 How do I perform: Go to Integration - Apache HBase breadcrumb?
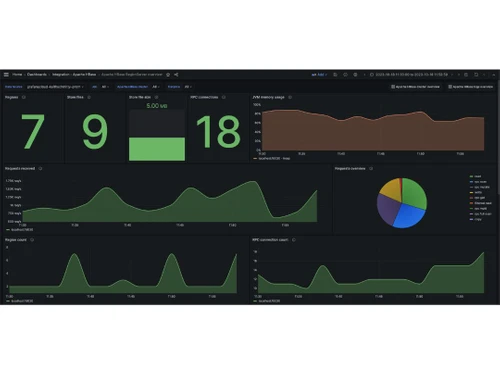click(x=74, y=75)
